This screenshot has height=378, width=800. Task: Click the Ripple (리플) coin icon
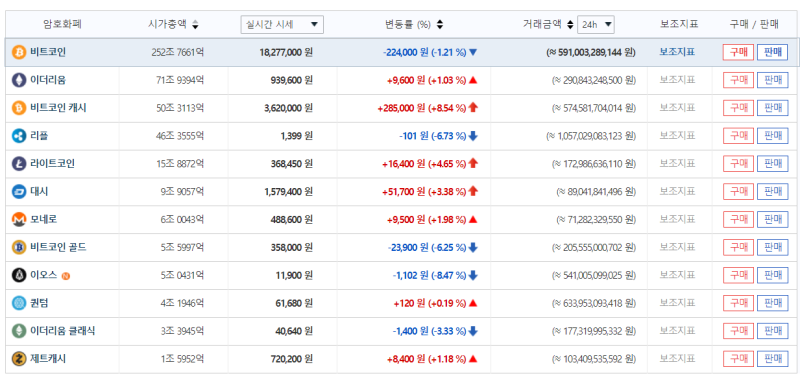click(x=19, y=136)
